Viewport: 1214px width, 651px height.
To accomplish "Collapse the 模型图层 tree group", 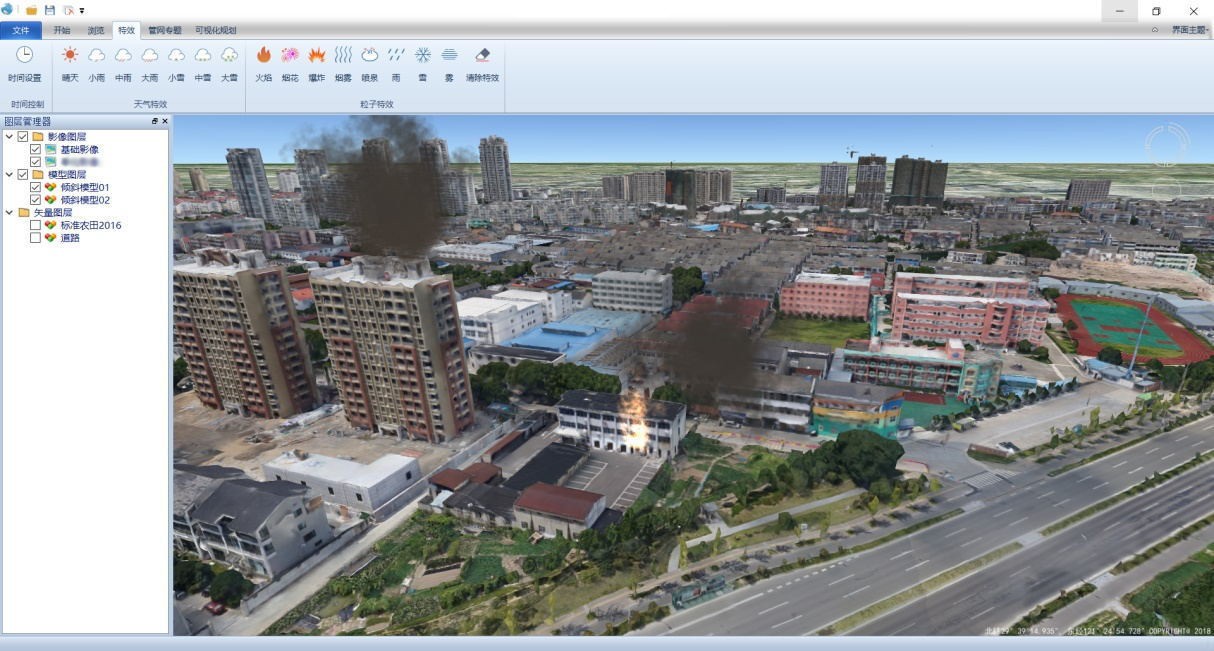I will click(9, 174).
